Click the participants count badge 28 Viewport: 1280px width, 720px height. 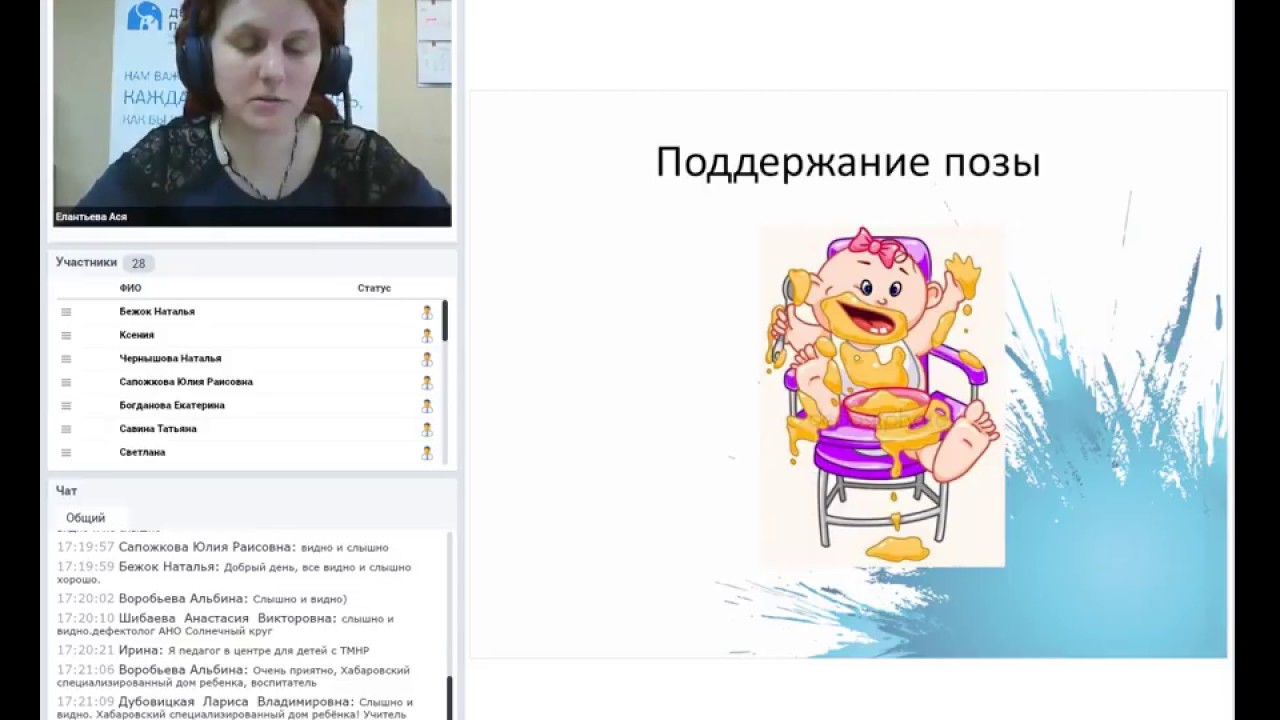tap(138, 264)
